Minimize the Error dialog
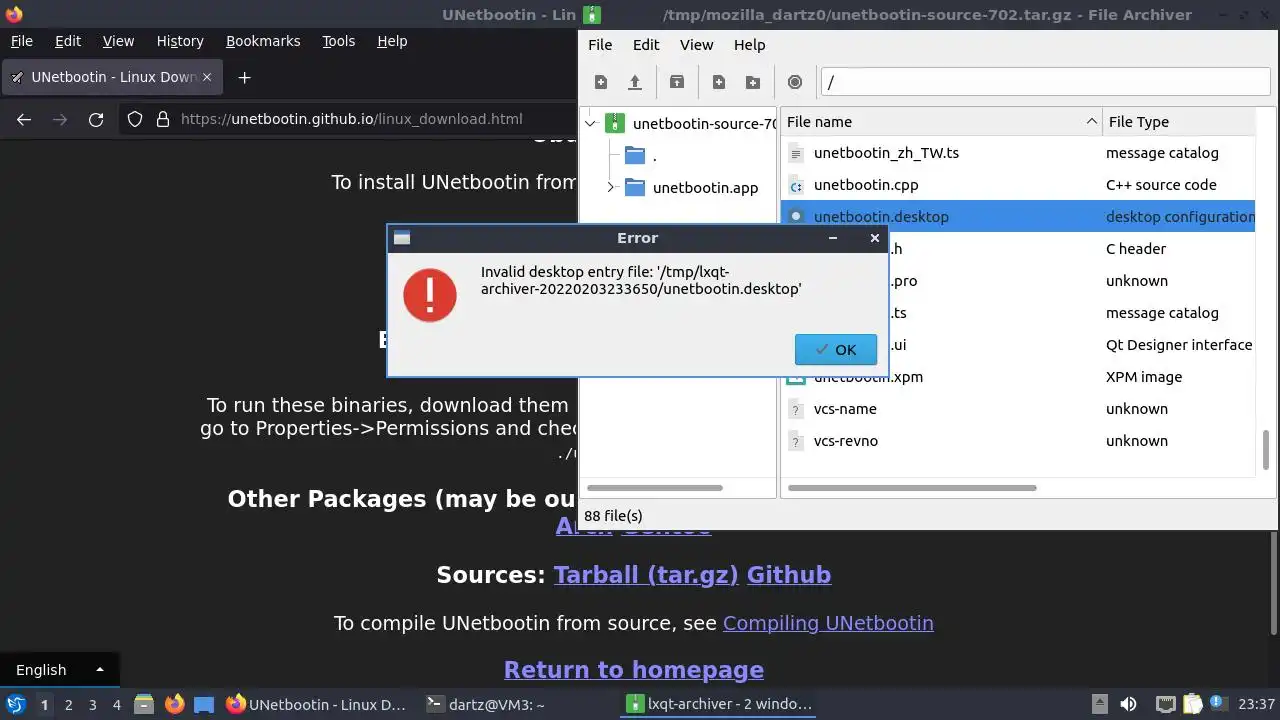The image size is (1280, 720). coord(833,238)
